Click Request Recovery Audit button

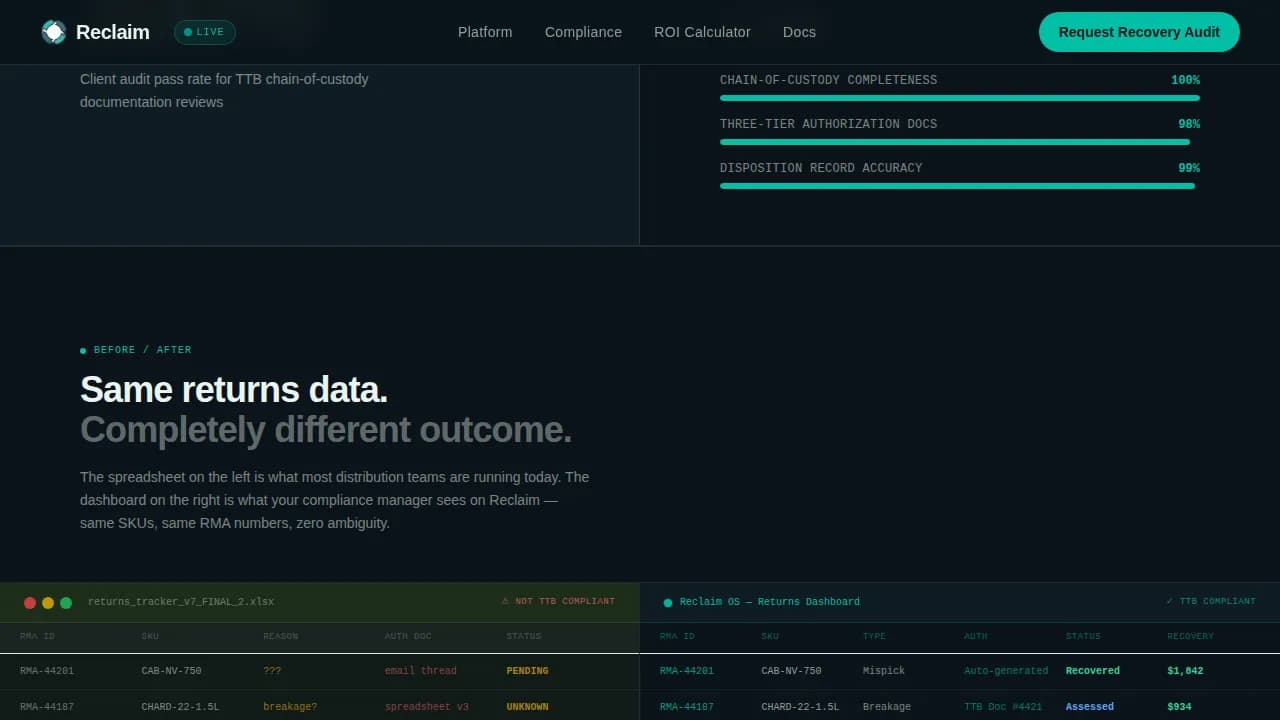click(x=1139, y=32)
